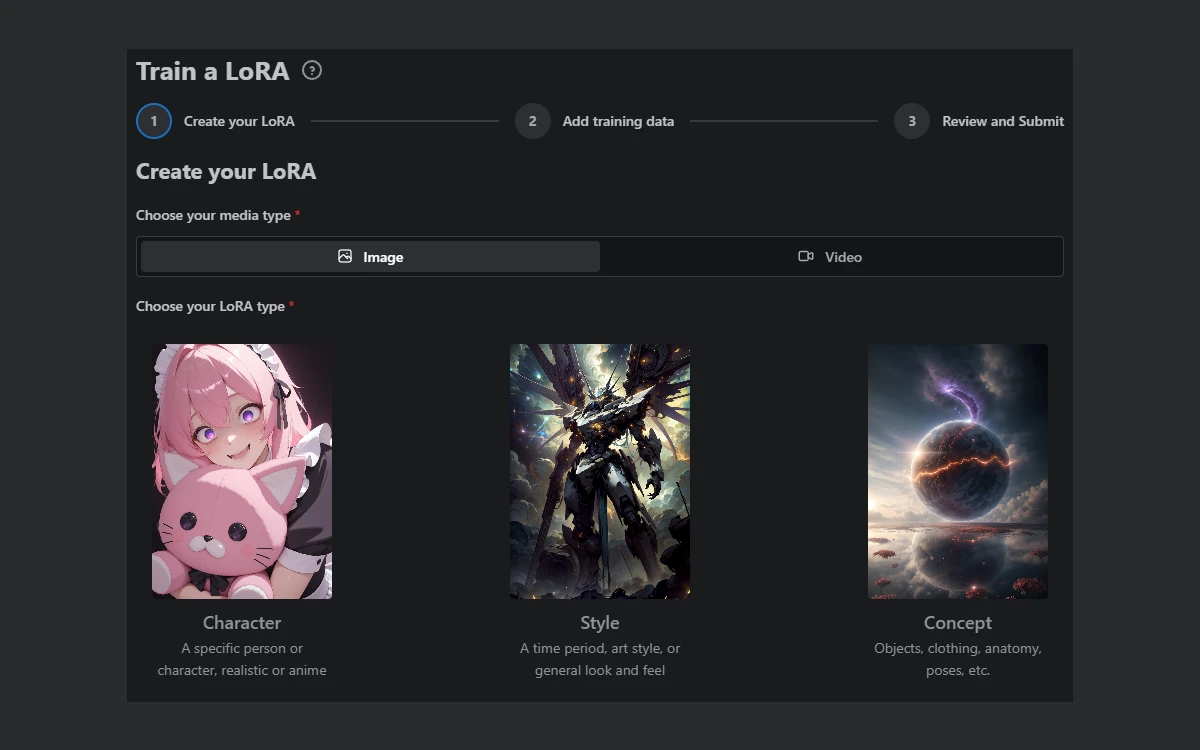Choose the Style LoRA mech thumbnail

[x=600, y=471]
